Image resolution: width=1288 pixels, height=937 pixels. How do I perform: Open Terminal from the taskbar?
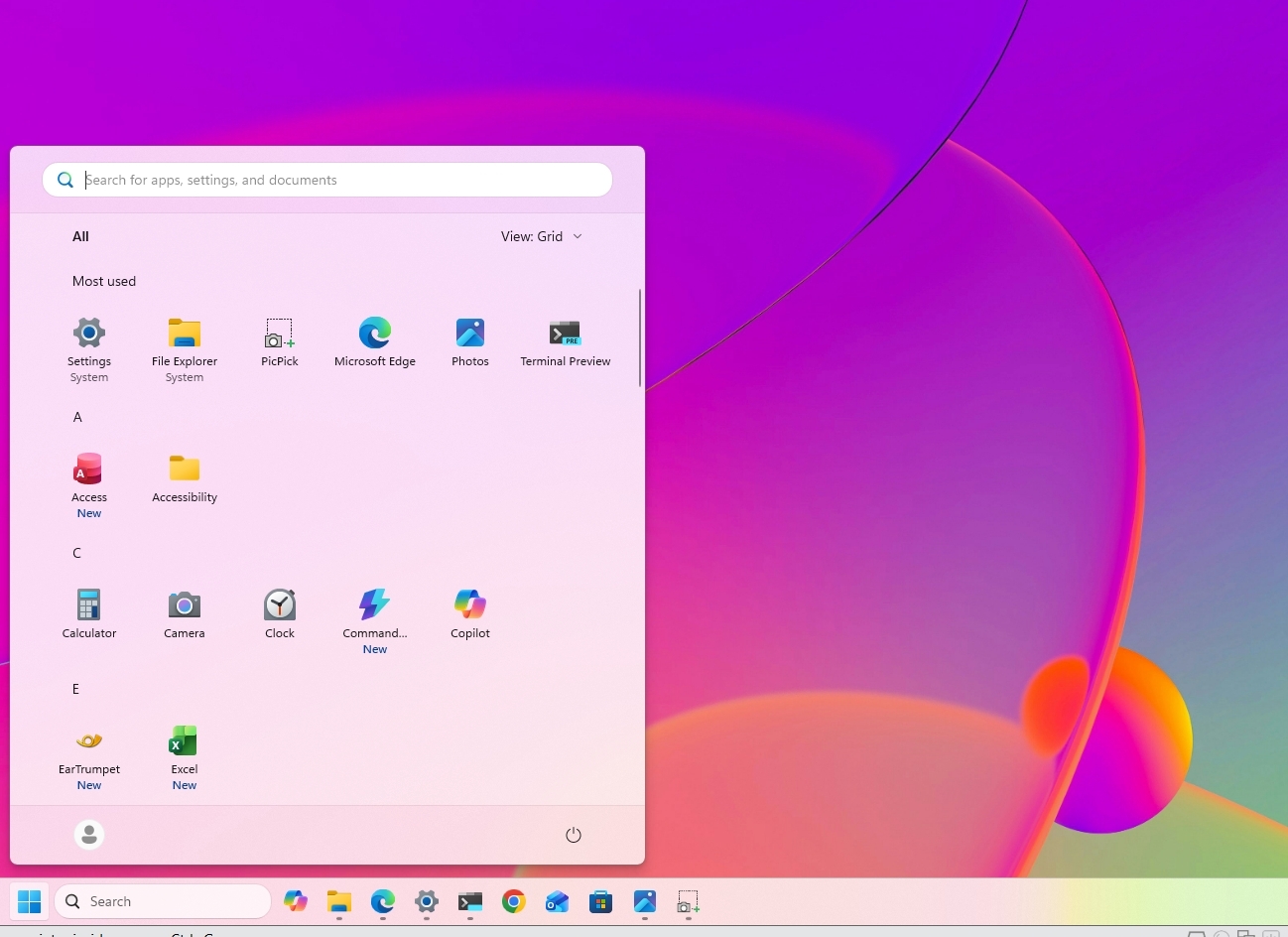pyautogui.click(x=470, y=901)
